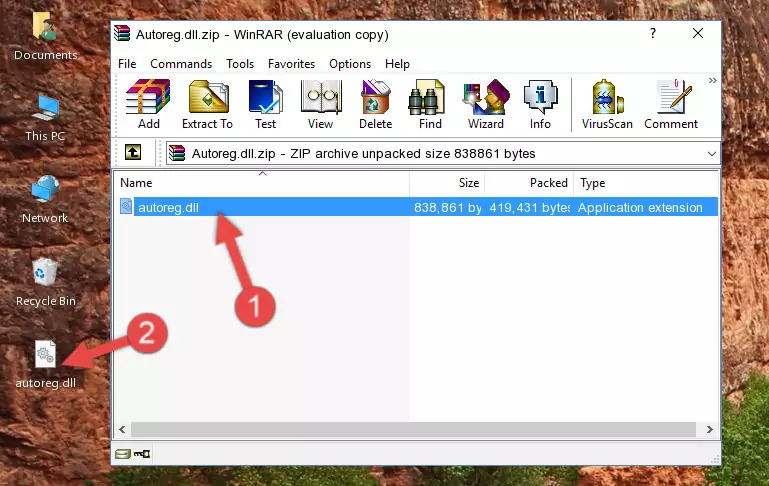Open the Commands menu
This screenshot has width=769, height=486.
181,64
